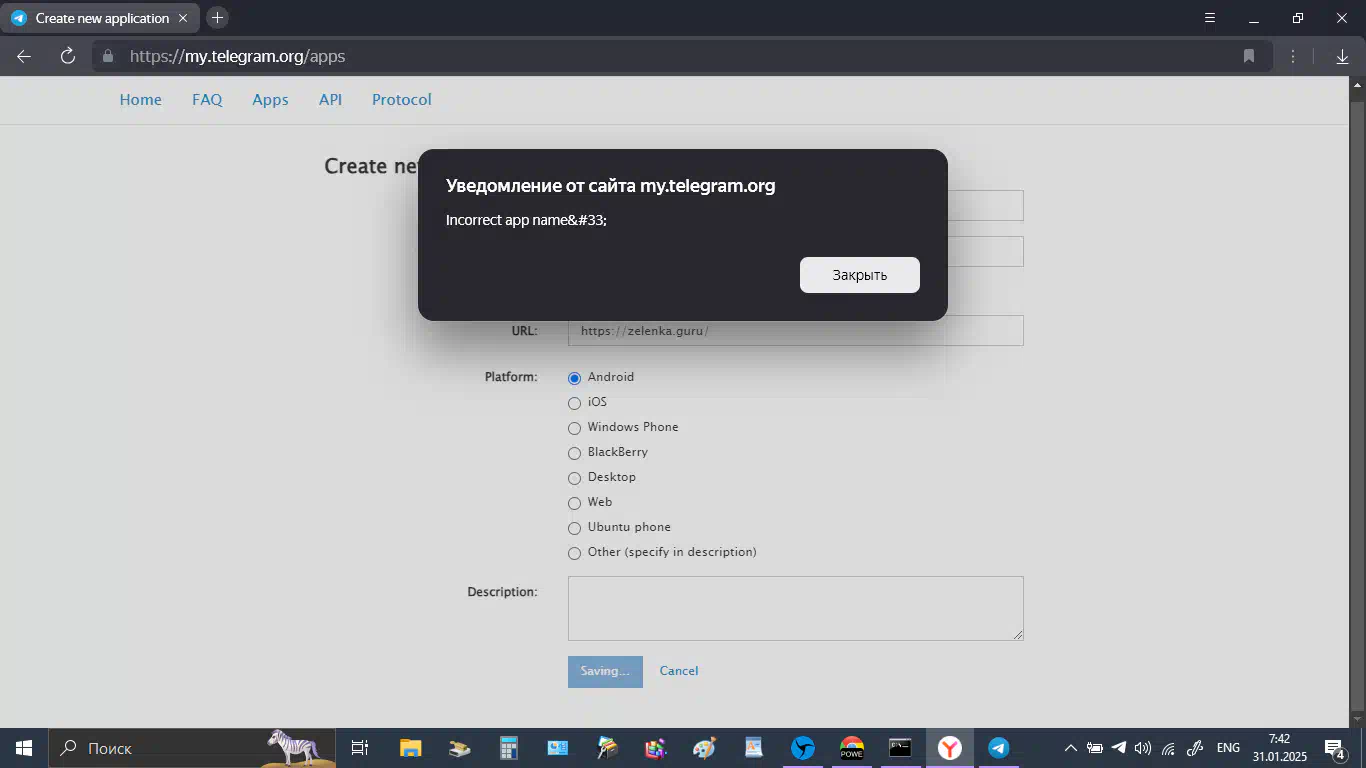The width and height of the screenshot is (1366, 768).
Task: Open the clock showing 7:42
Action: [1279, 748]
